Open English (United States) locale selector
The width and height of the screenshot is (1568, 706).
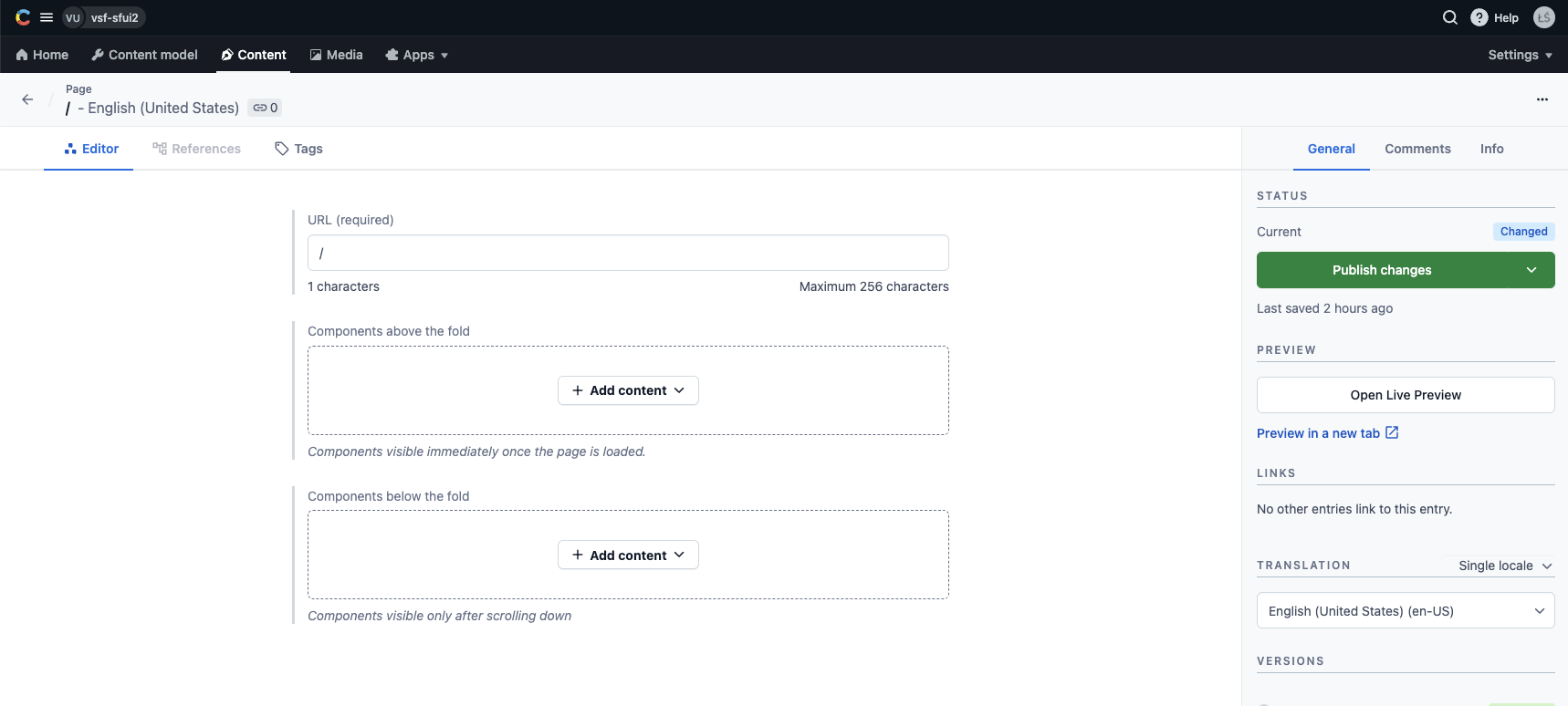click(x=1405, y=611)
